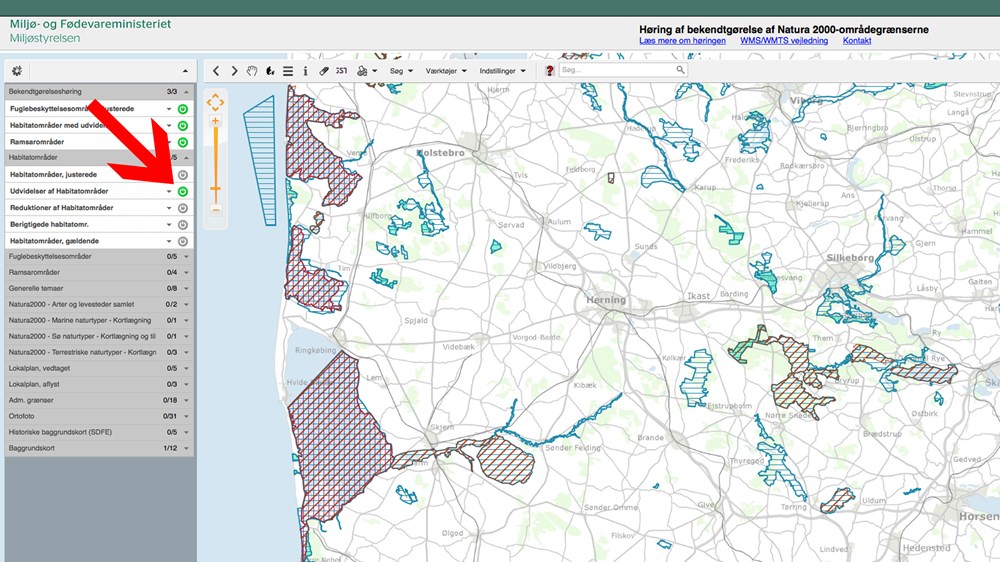The width and height of the screenshot is (1000, 562).
Task: Open the red question mark help
Action: click(x=550, y=71)
